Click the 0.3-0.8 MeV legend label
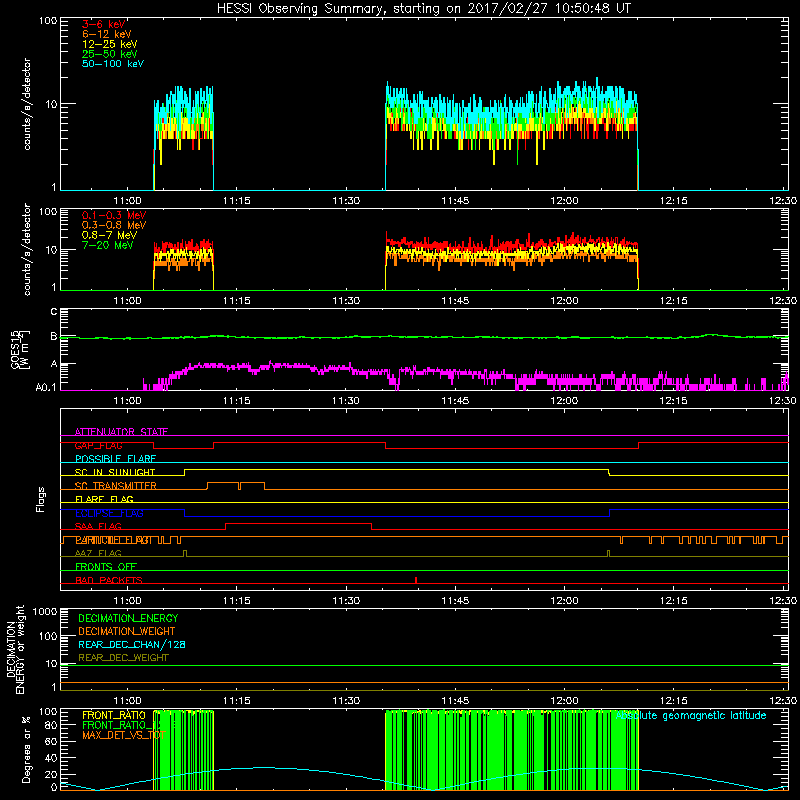Image resolution: width=800 pixels, height=800 pixels. pyautogui.click(x=114, y=225)
